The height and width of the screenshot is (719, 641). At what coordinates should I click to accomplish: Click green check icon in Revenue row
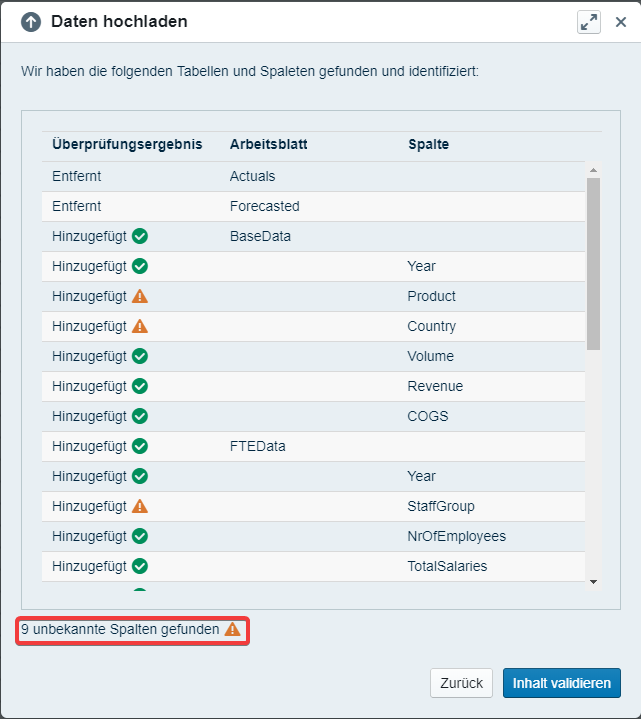click(140, 386)
